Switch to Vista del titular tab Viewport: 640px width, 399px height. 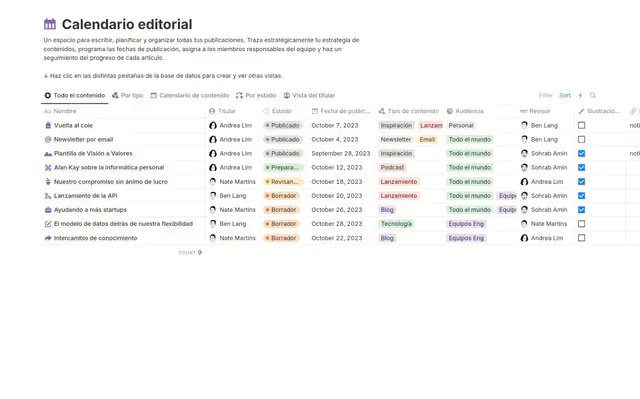click(x=309, y=95)
